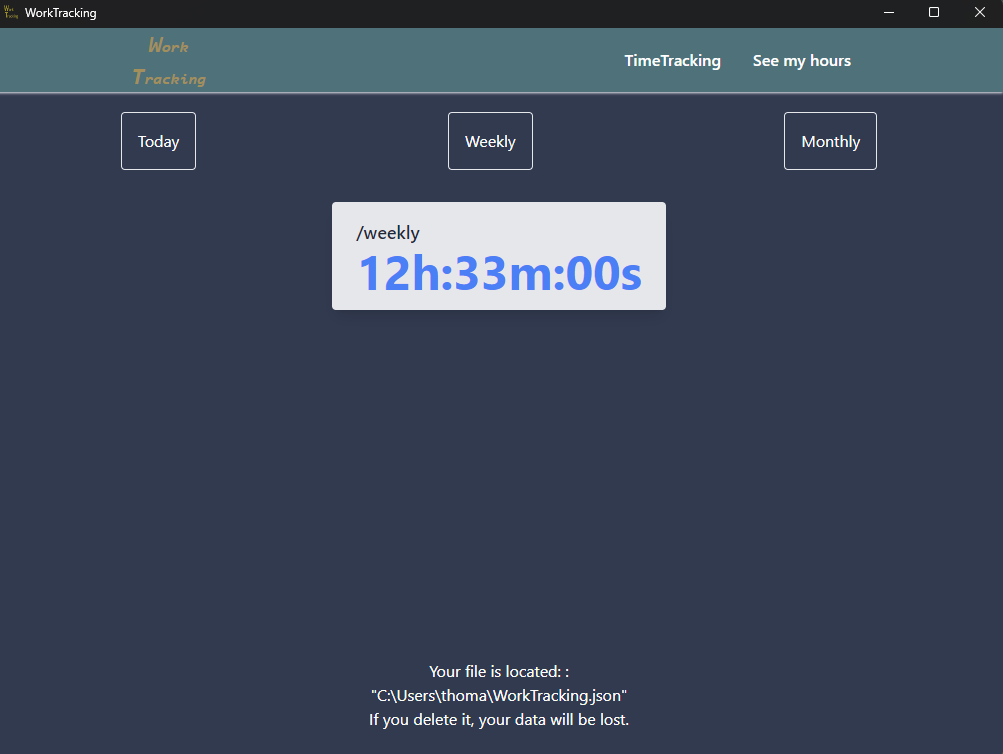The width and height of the screenshot is (1003, 754).
Task: Switch to the Monthly time view
Action: click(830, 141)
